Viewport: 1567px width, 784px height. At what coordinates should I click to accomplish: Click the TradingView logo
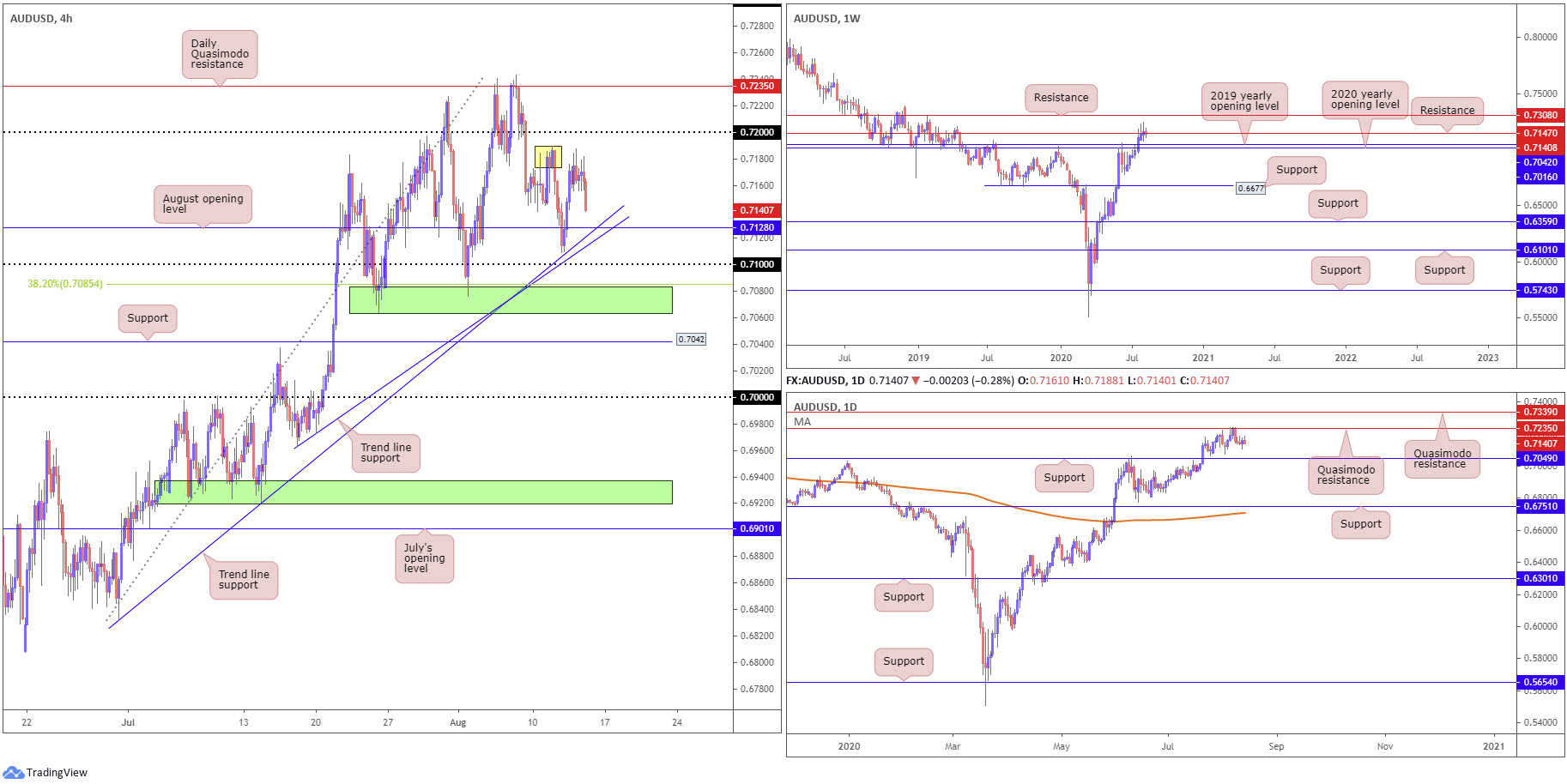tap(45, 772)
